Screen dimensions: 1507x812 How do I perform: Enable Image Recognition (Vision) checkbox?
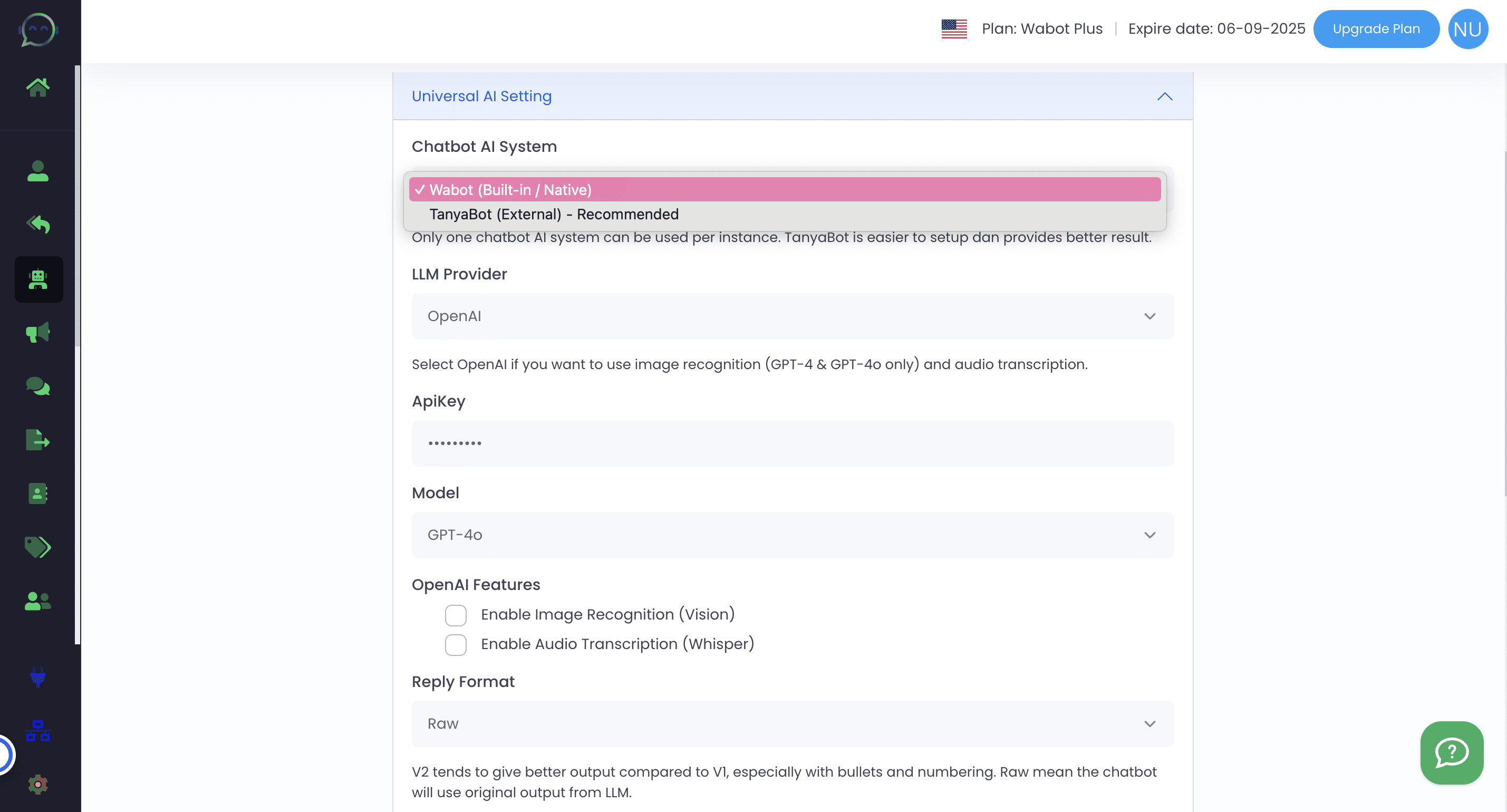click(x=456, y=615)
